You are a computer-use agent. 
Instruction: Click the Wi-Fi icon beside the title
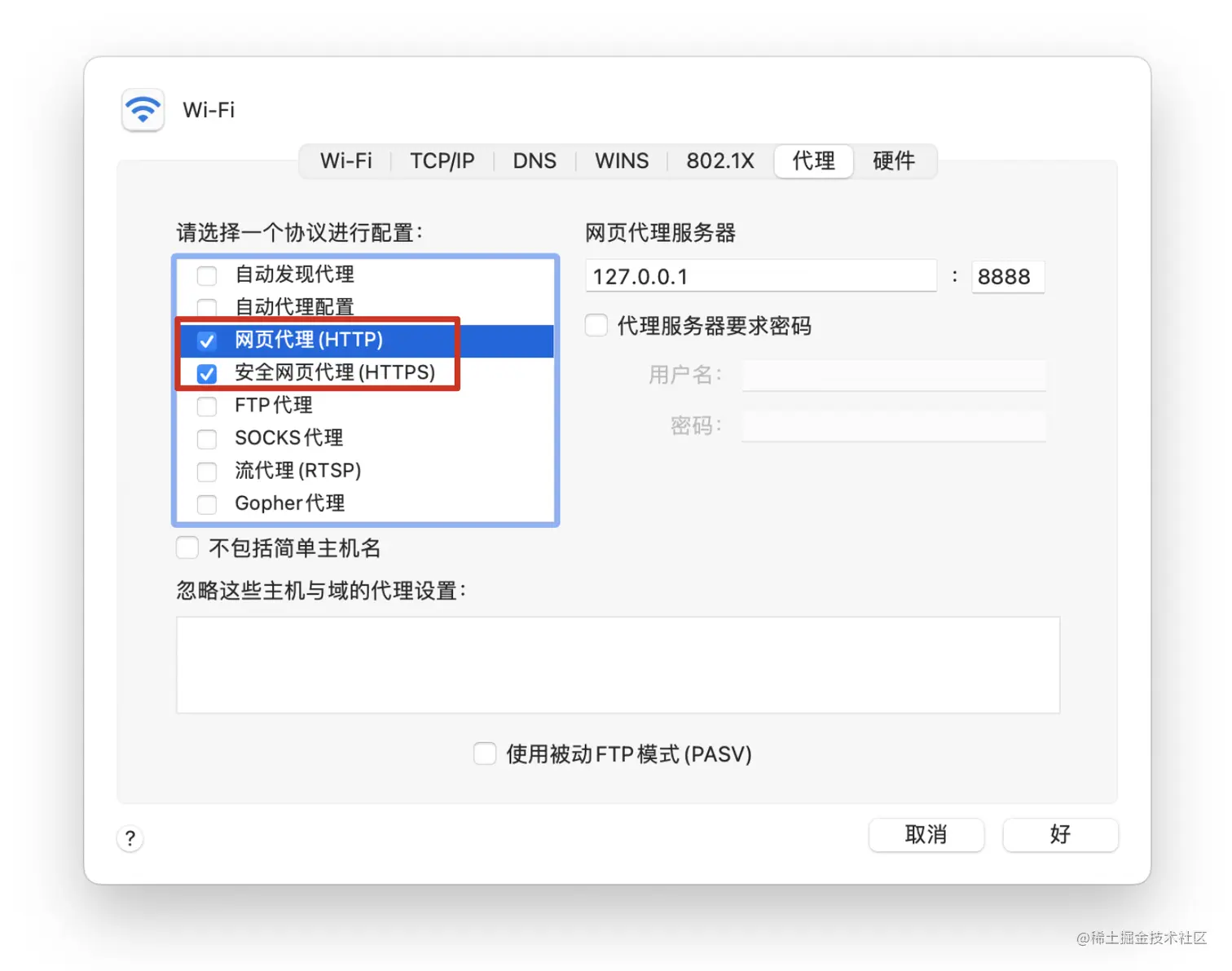(143, 110)
